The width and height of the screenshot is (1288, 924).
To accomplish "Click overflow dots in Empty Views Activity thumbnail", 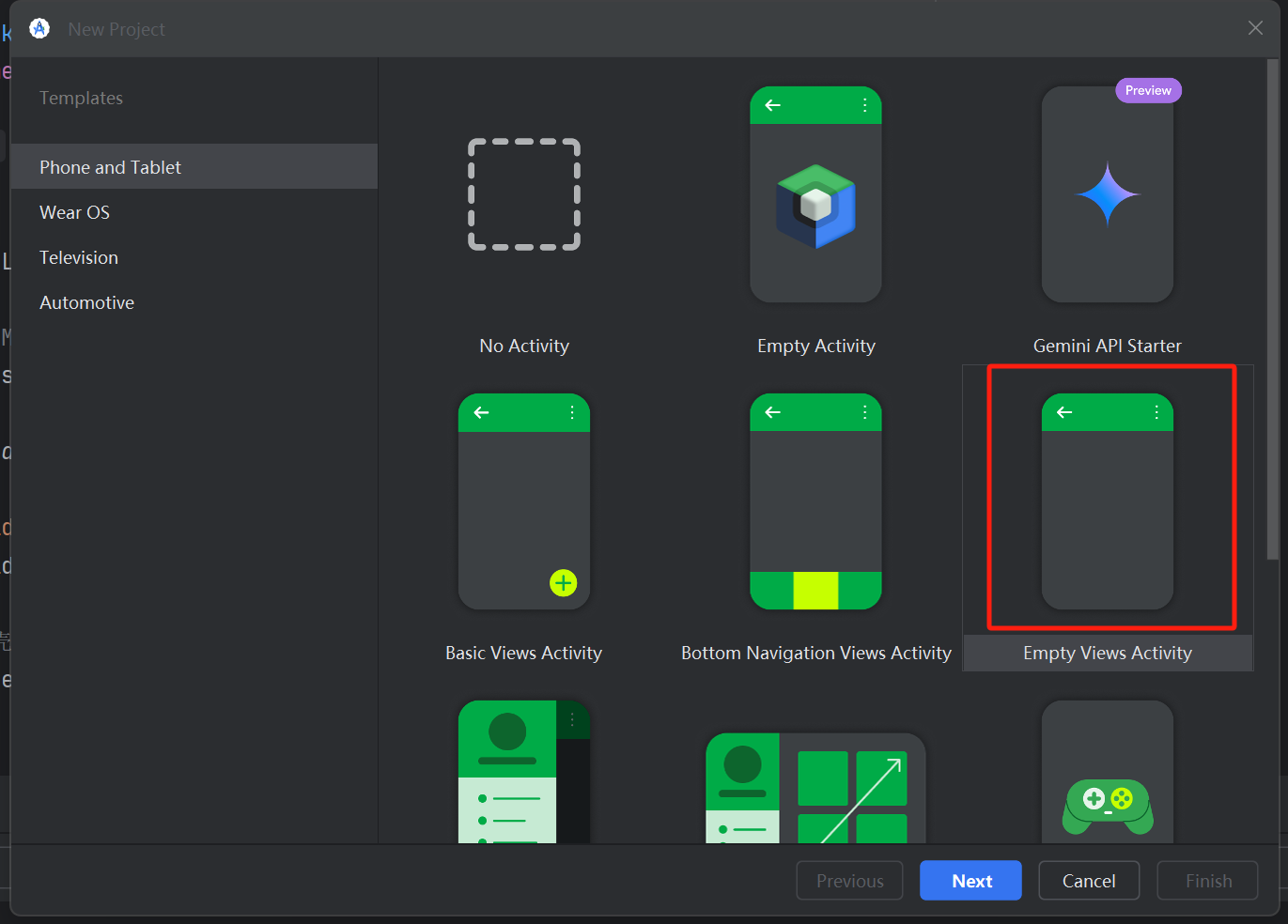I will [1156, 412].
